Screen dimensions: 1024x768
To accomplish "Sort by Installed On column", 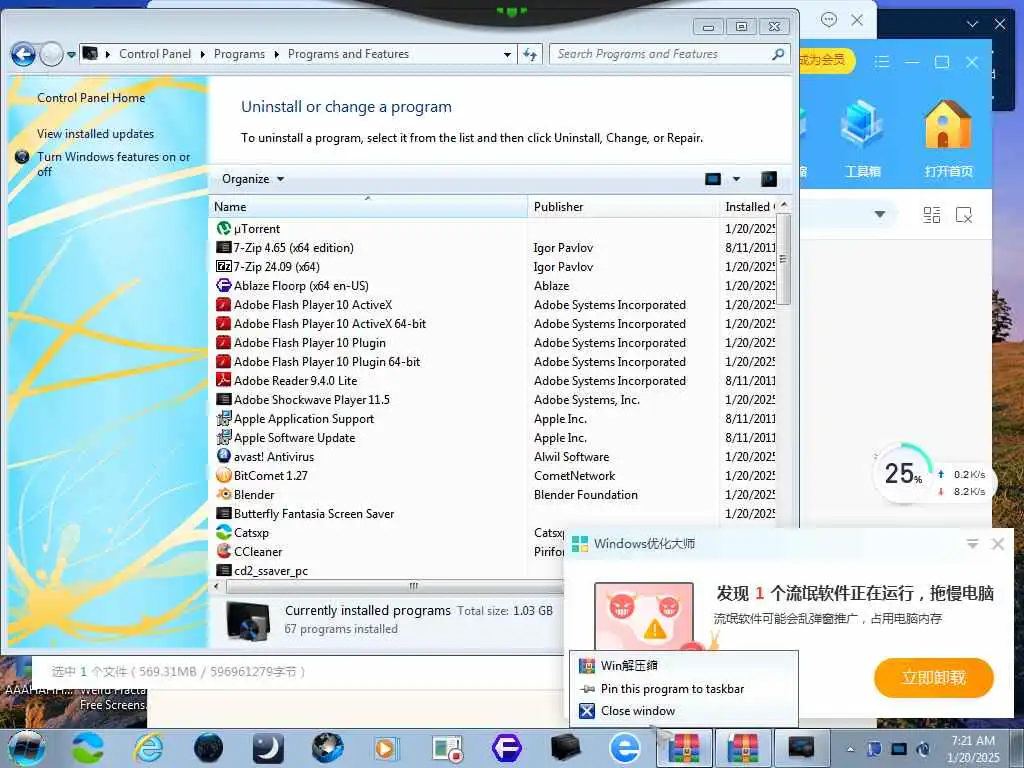I will 747,206.
